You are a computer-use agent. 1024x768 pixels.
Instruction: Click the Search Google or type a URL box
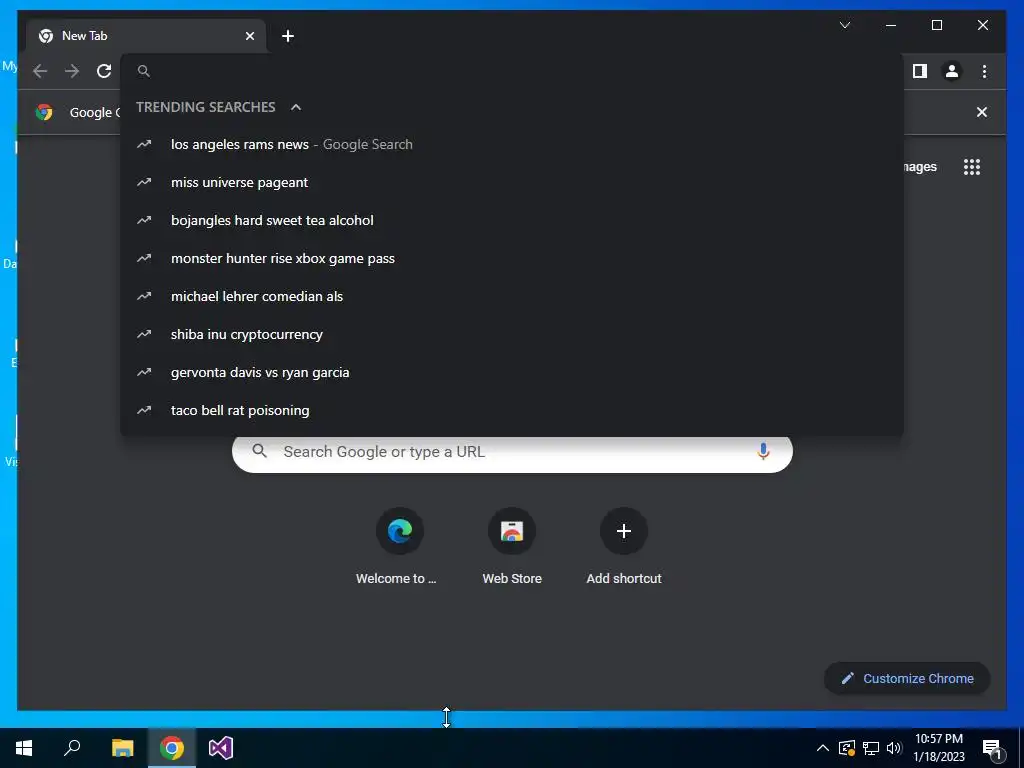[x=512, y=451]
